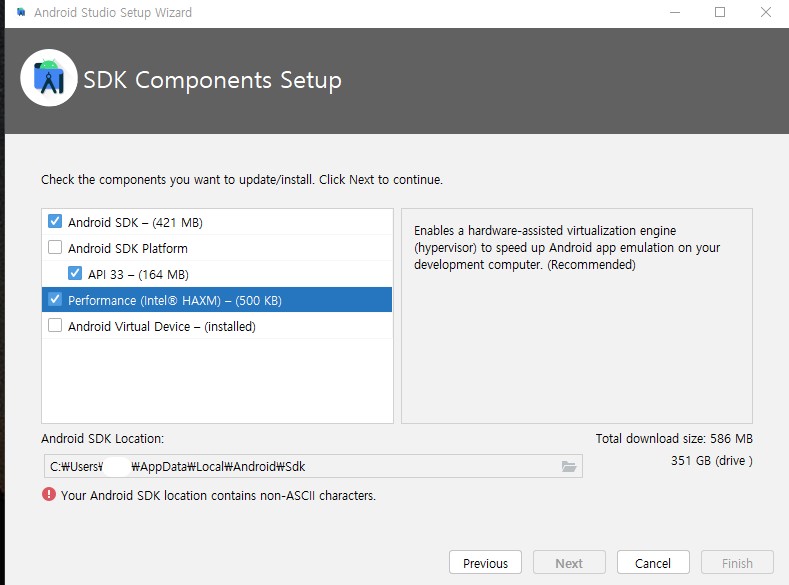
Task: Select 'Performance (Intel® HAXM) – (500 KB)' row text
Action: click(x=175, y=300)
